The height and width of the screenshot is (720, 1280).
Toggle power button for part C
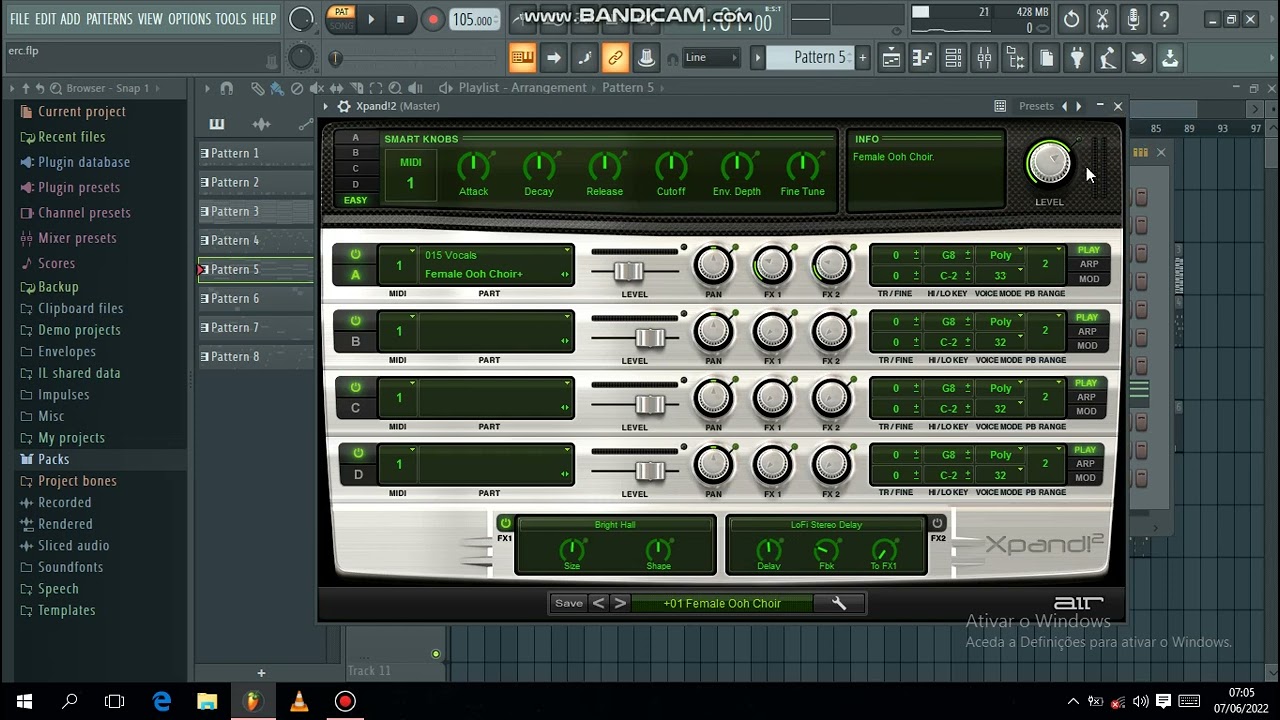click(355, 387)
